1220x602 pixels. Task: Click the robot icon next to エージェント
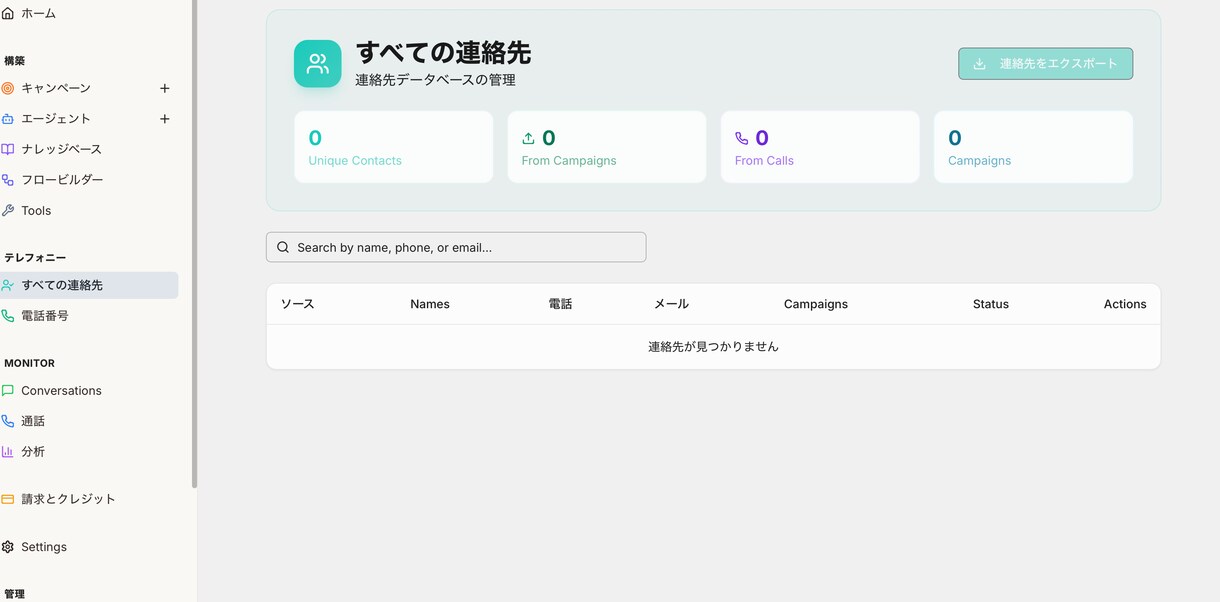(8, 119)
